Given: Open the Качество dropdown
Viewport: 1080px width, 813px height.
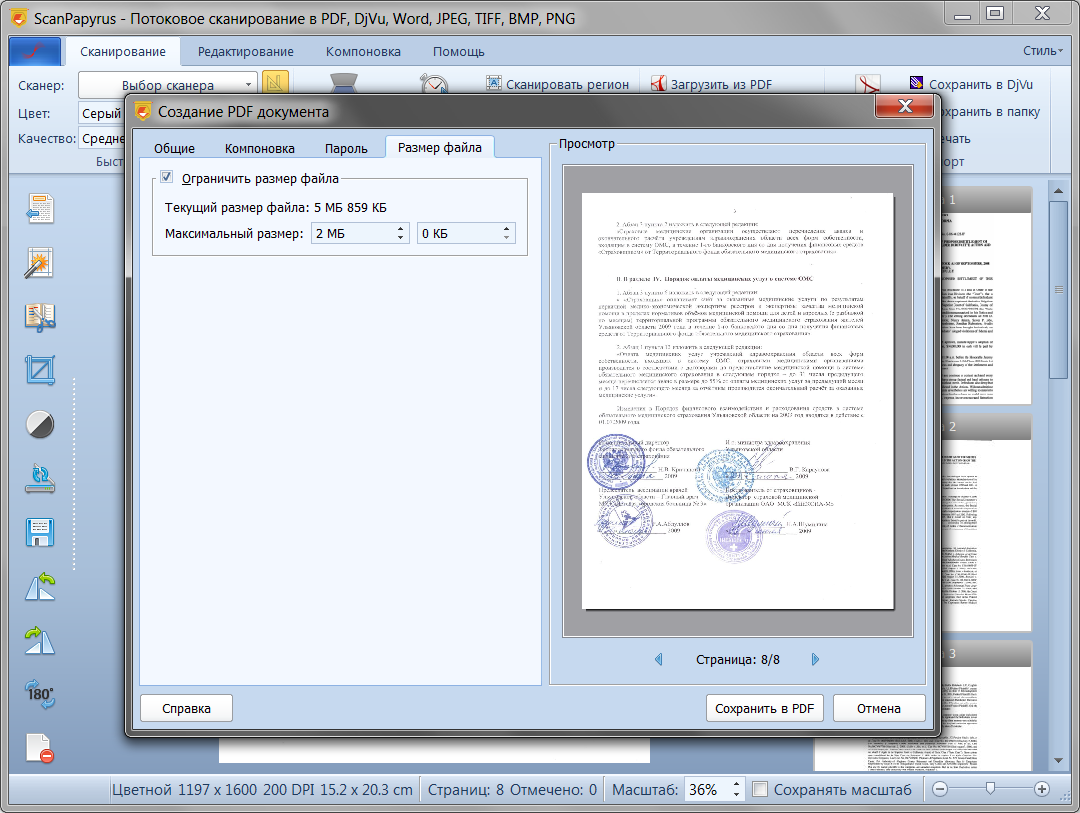Looking at the screenshot, I should (x=102, y=138).
